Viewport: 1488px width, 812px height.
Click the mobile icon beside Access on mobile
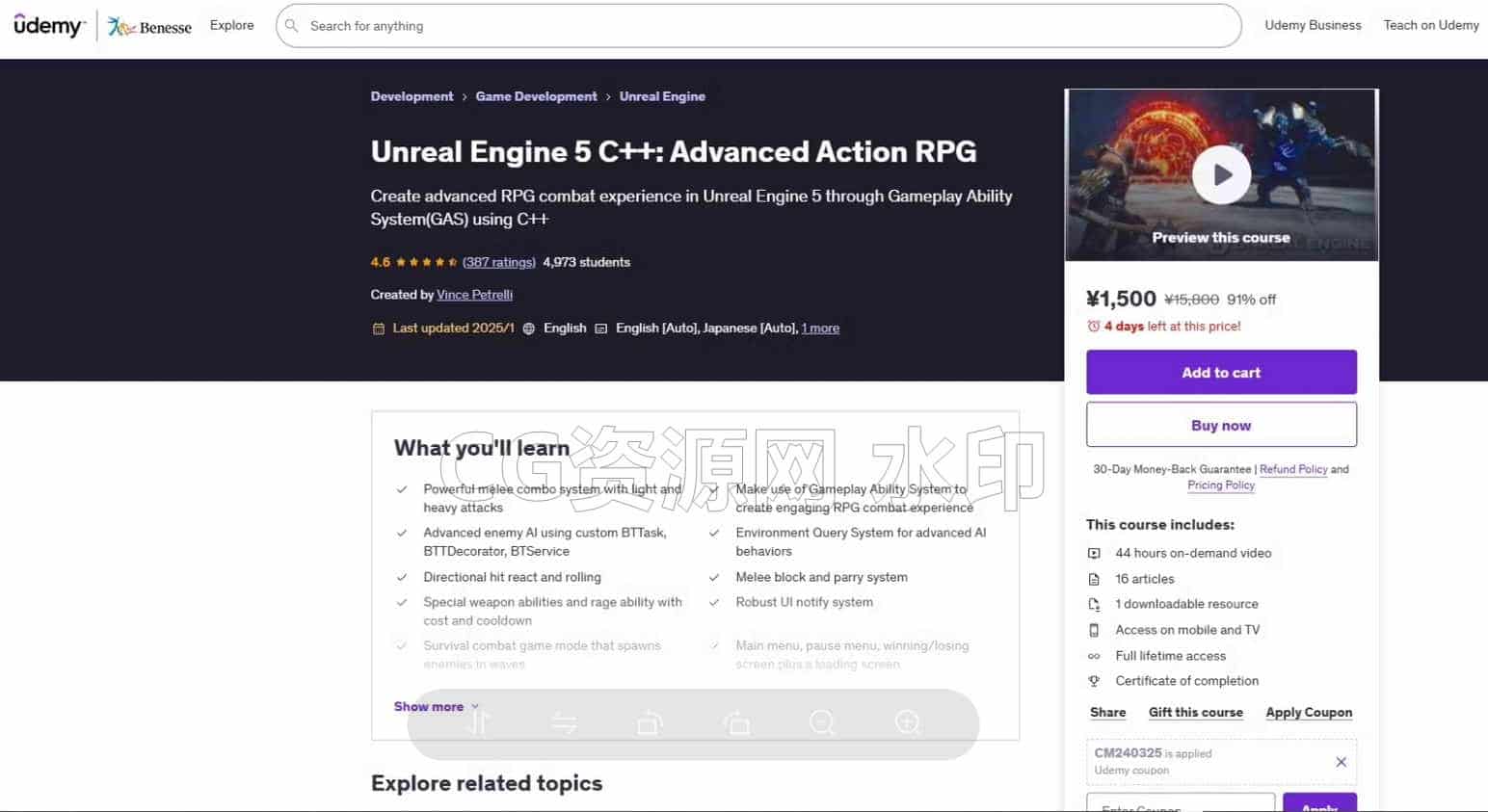point(1094,630)
